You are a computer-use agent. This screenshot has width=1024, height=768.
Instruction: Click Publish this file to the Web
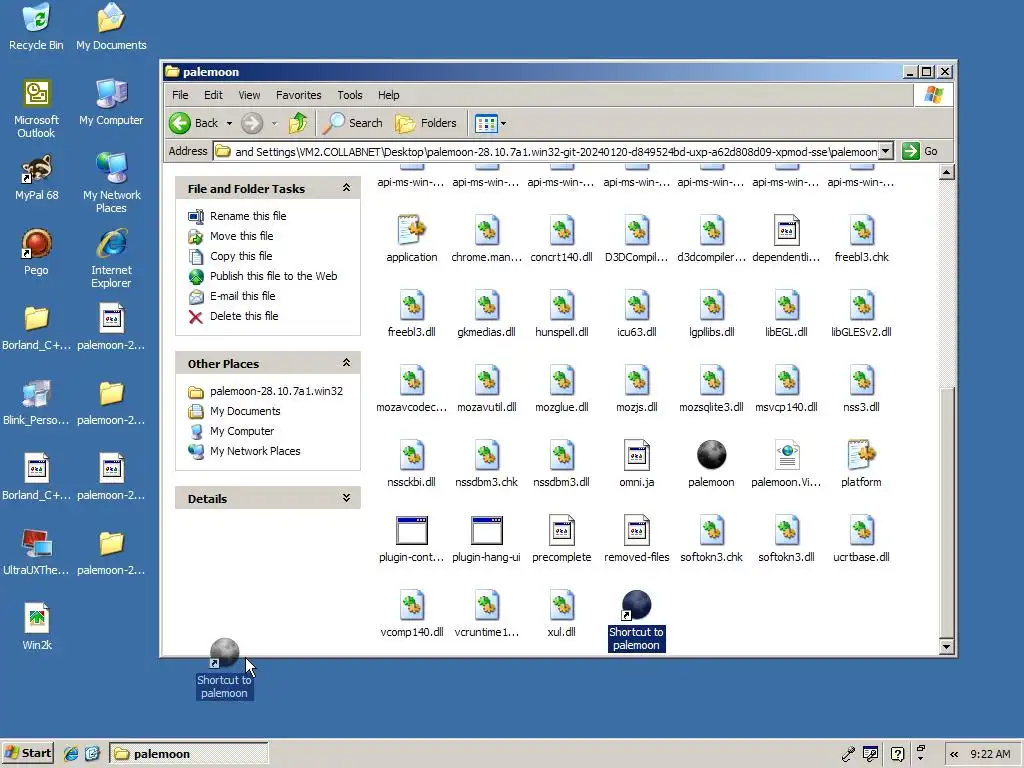[x=273, y=276]
